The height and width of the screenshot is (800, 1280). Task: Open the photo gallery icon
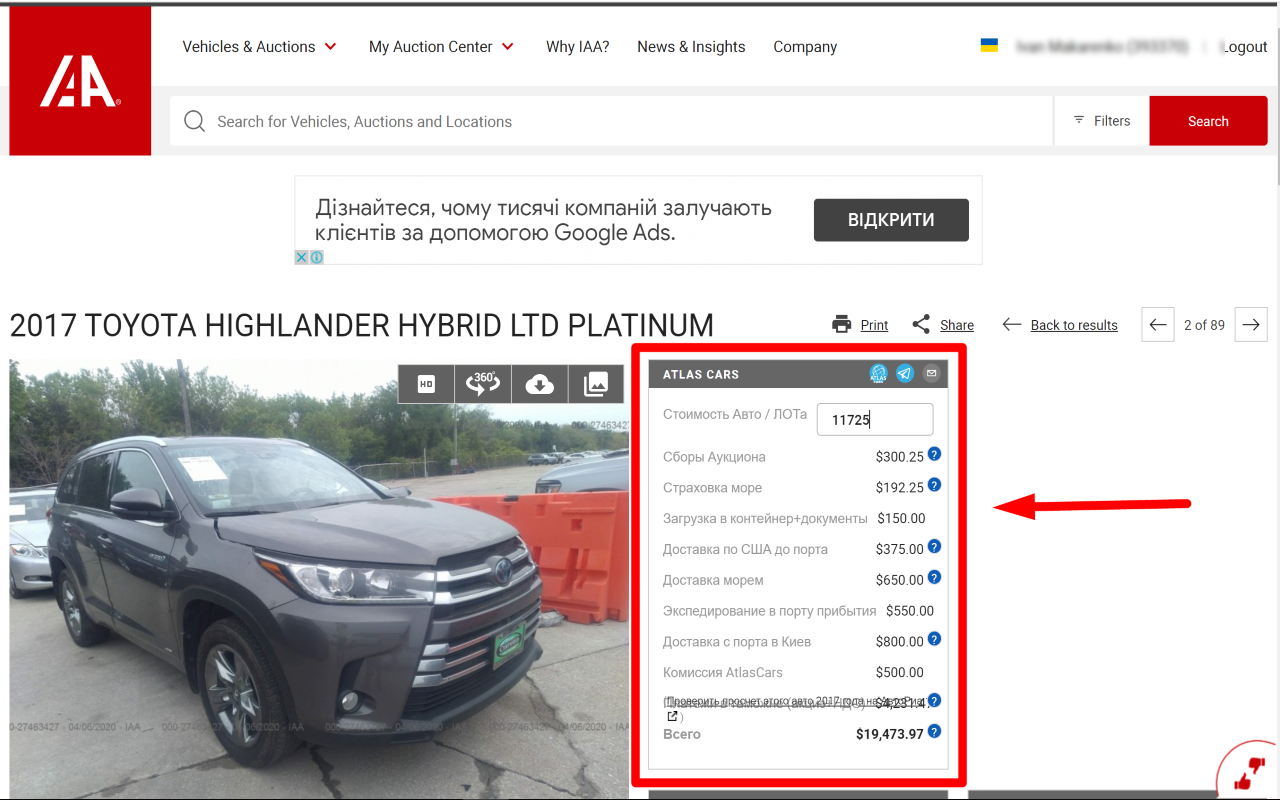596,384
